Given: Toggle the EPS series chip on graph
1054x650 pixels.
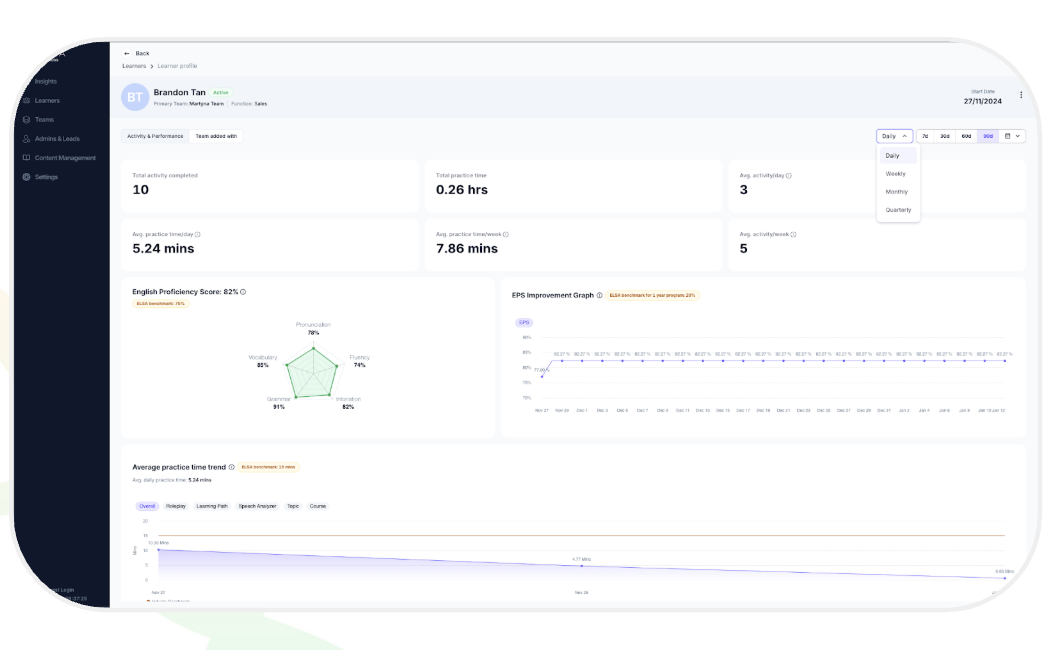Looking at the screenshot, I should coord(524,323).
